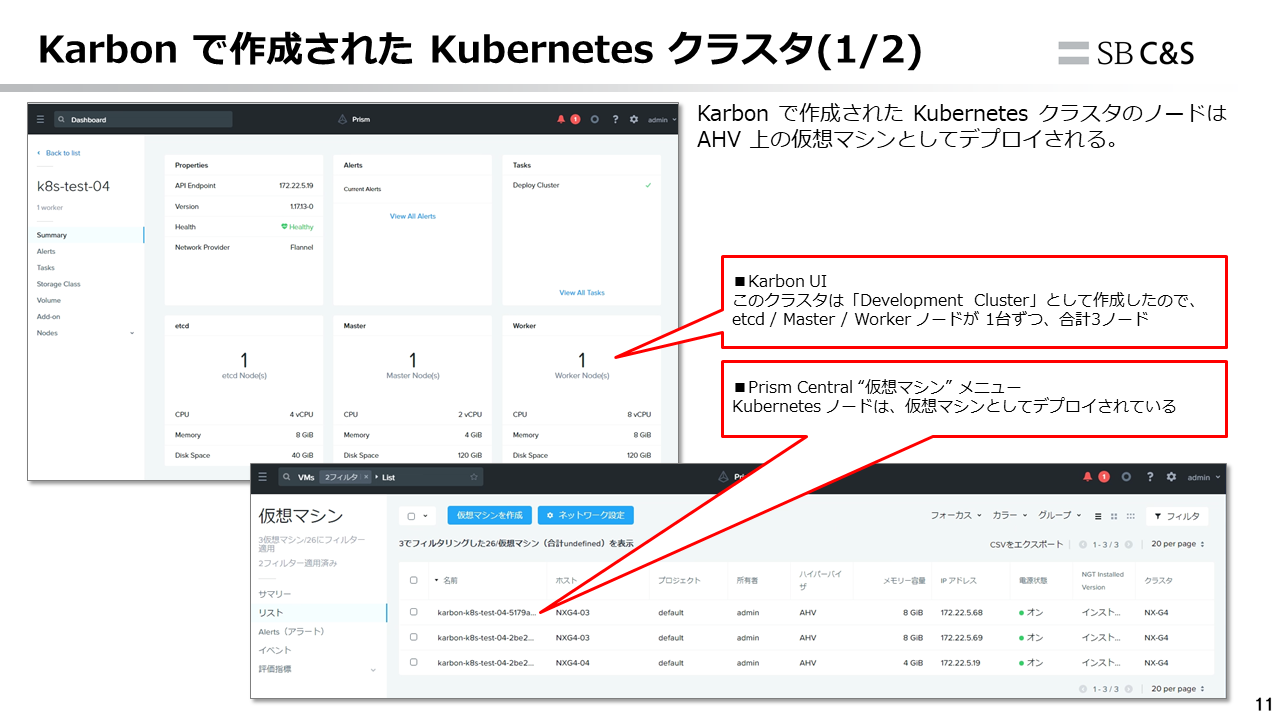1280x720 pixels.
Task: Switch to dense grid view icon
Action: (x=1130, y=516)
